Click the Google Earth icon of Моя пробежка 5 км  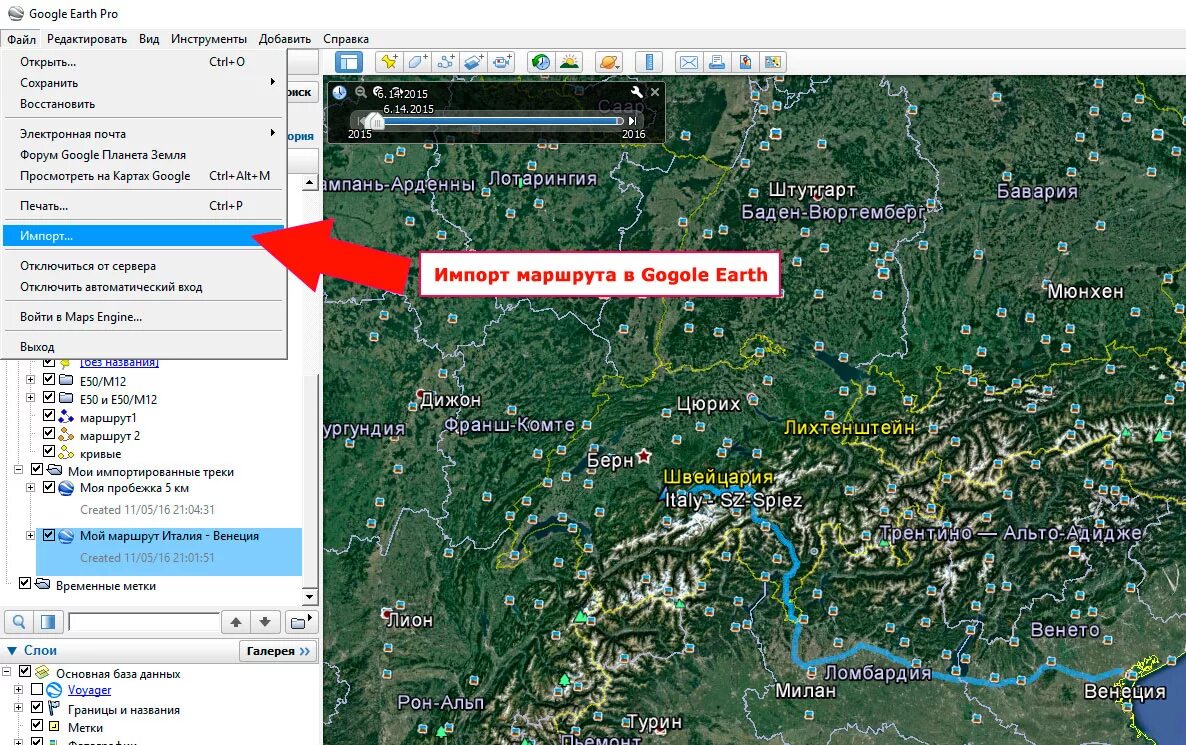pyautogui.click(x=67, y=488)
